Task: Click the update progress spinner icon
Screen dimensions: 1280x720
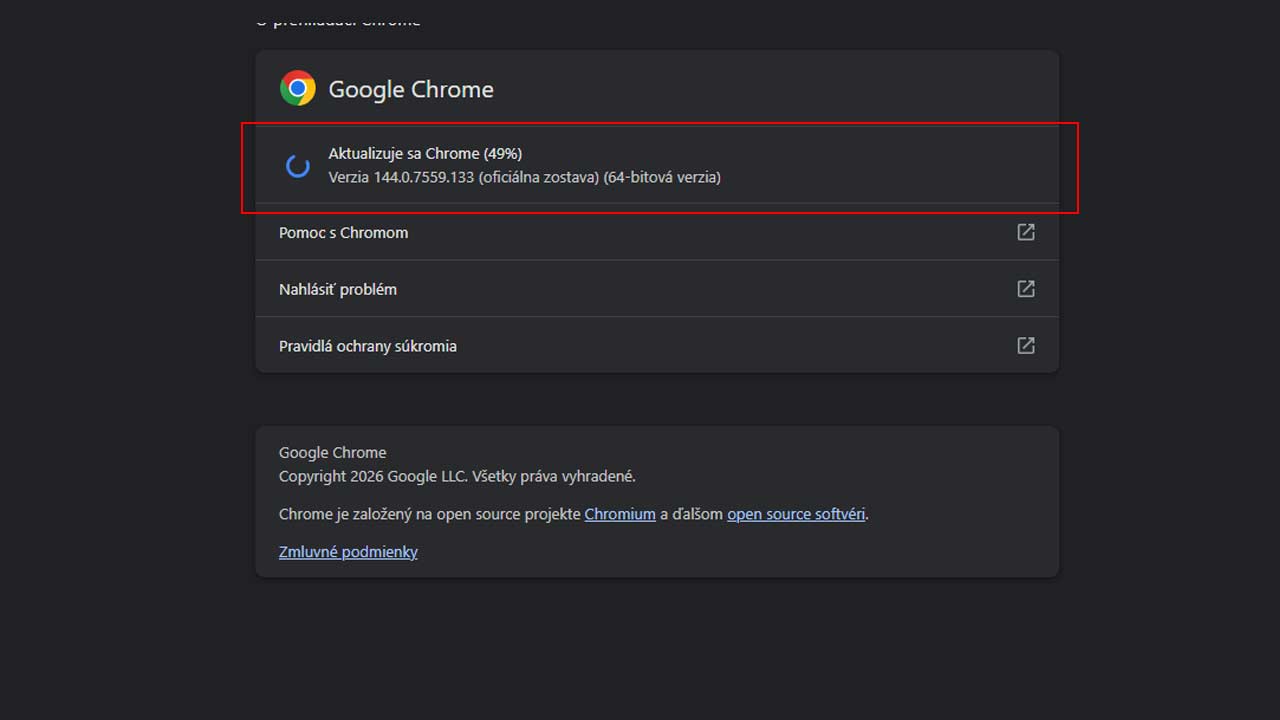Action: (298, 166)
